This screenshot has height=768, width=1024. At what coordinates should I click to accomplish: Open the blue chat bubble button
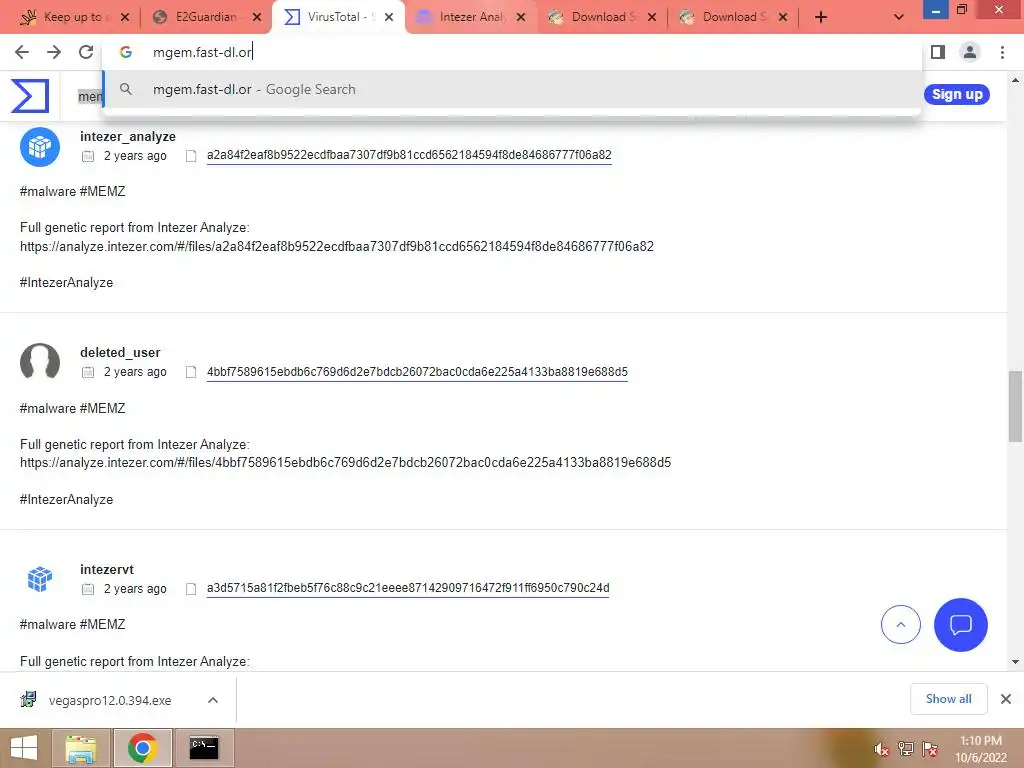961,625
